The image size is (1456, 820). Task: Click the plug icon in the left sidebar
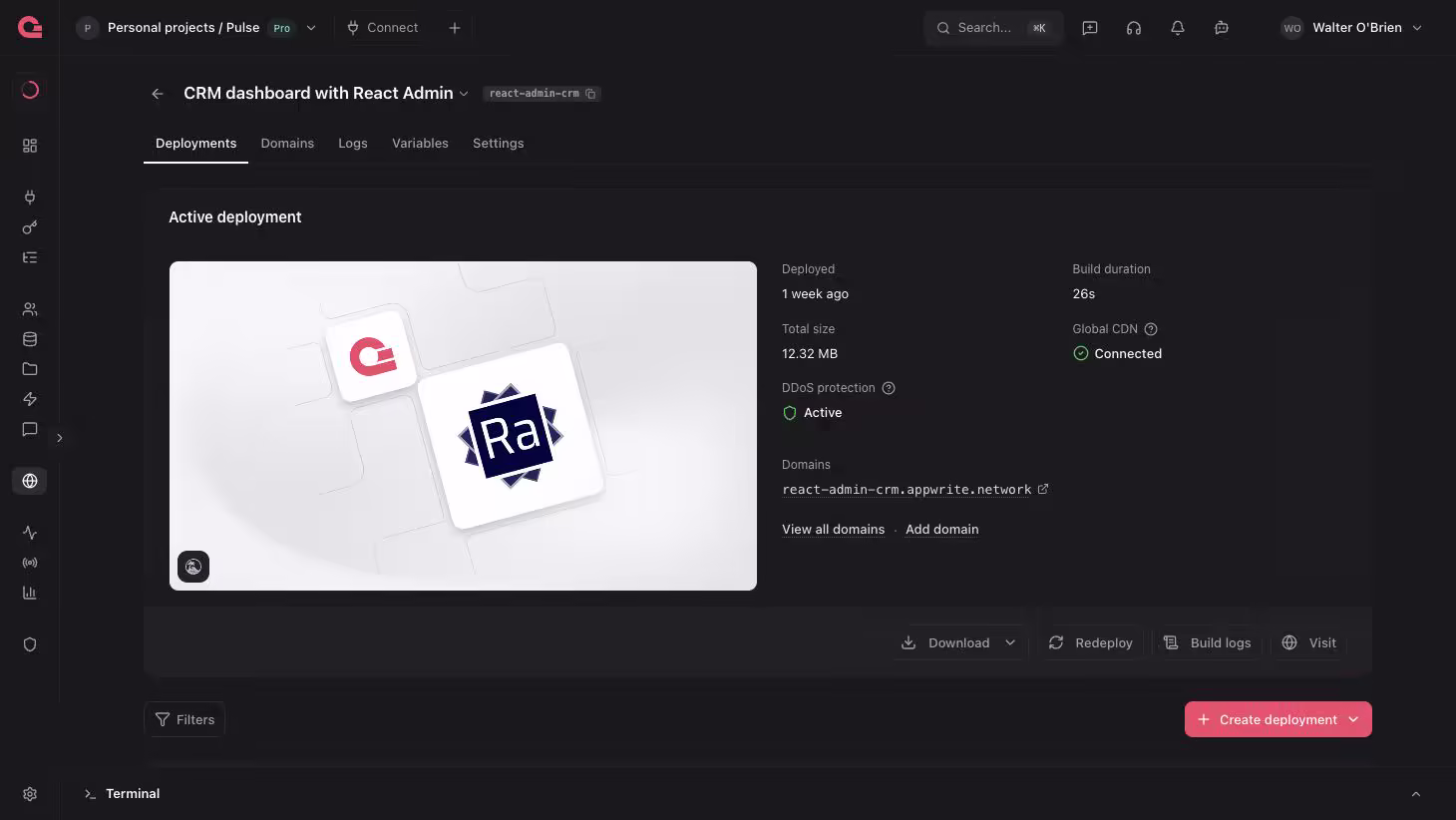click(x=30, y=198)
